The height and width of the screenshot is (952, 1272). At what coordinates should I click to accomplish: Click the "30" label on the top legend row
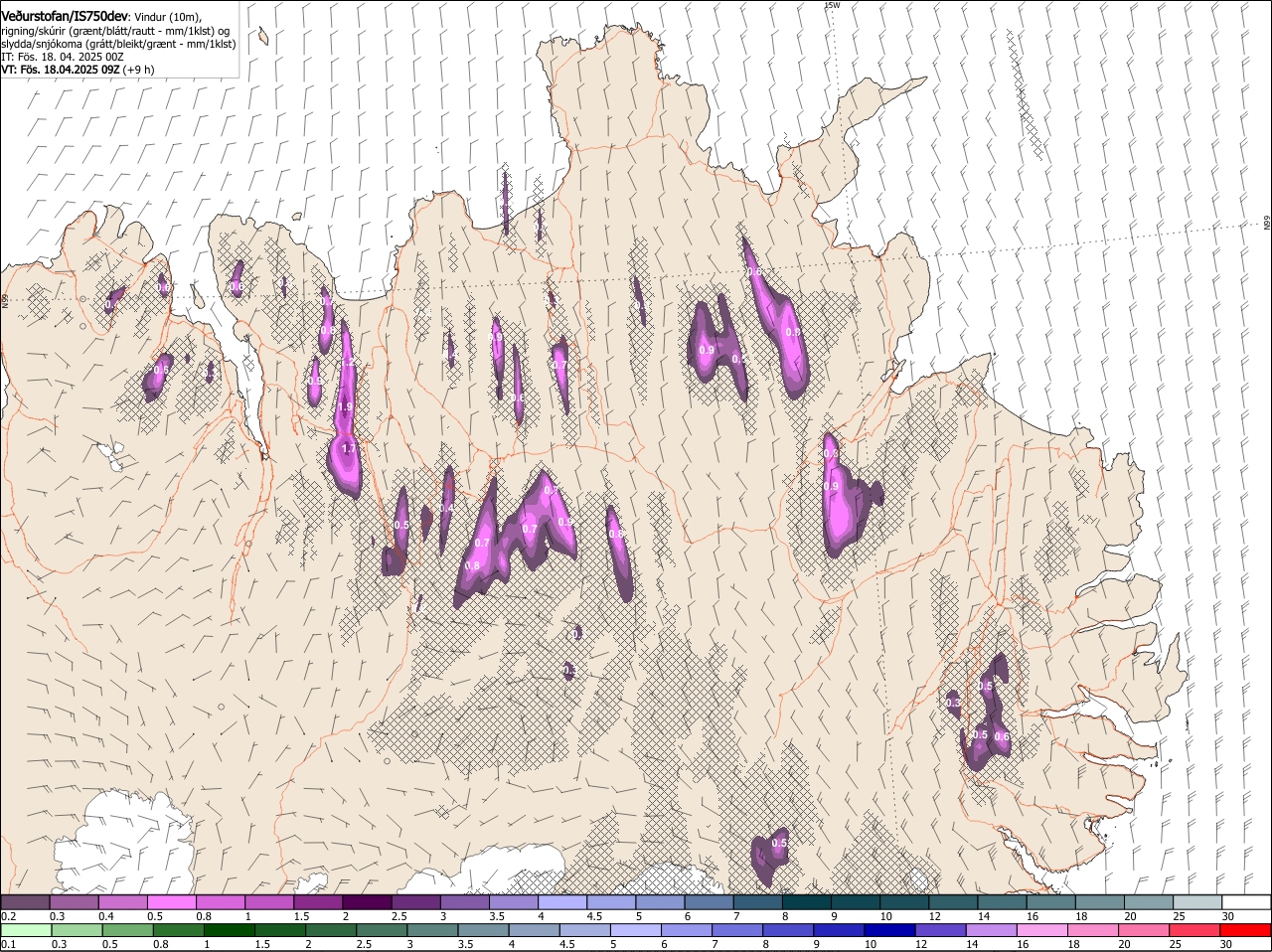pos(1228,916)
